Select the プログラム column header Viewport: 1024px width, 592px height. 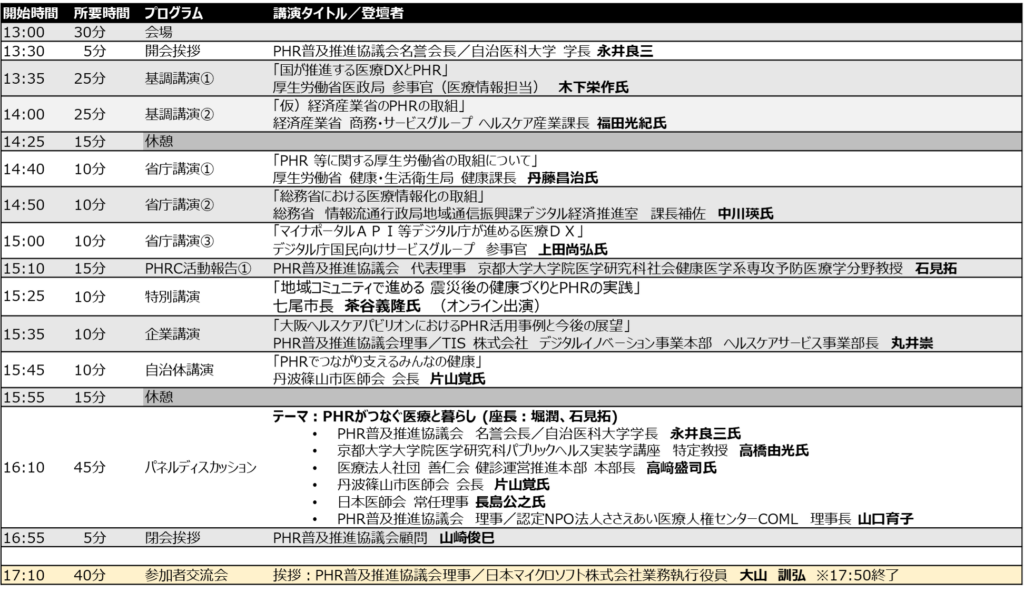173,13
